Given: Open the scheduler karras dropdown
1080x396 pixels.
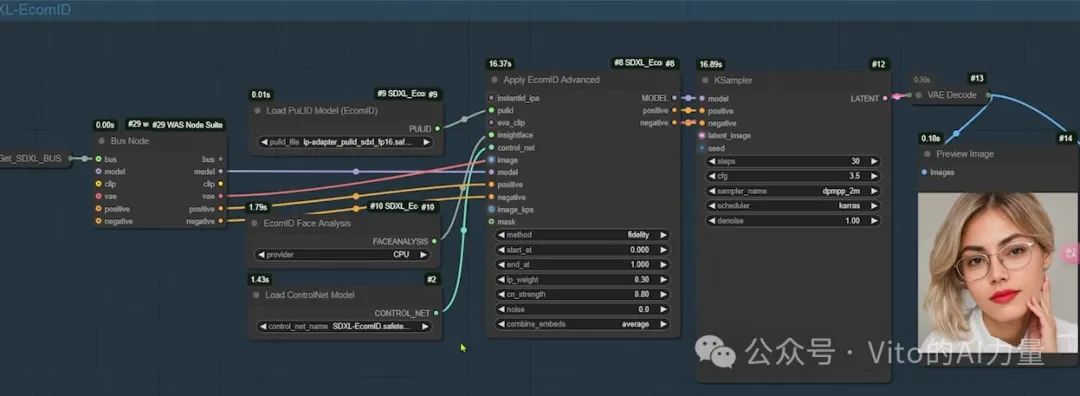Looking at the screenshot, I should [793, 206].
